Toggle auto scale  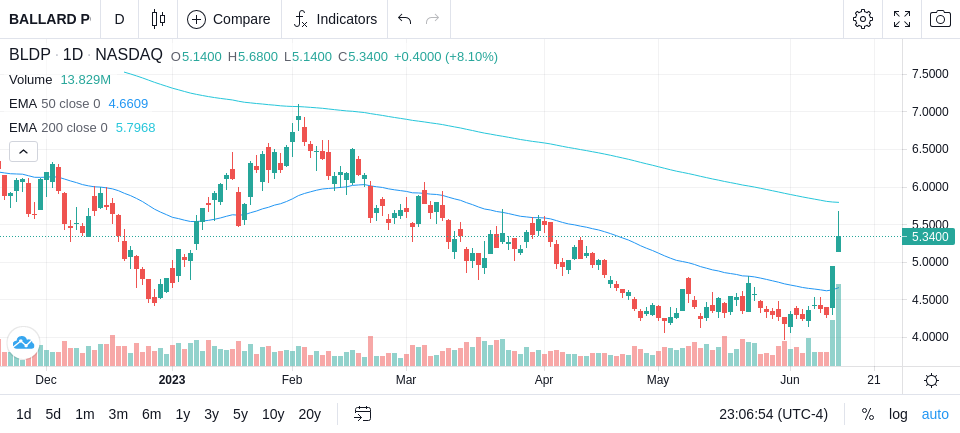click(x=935, y=415)
